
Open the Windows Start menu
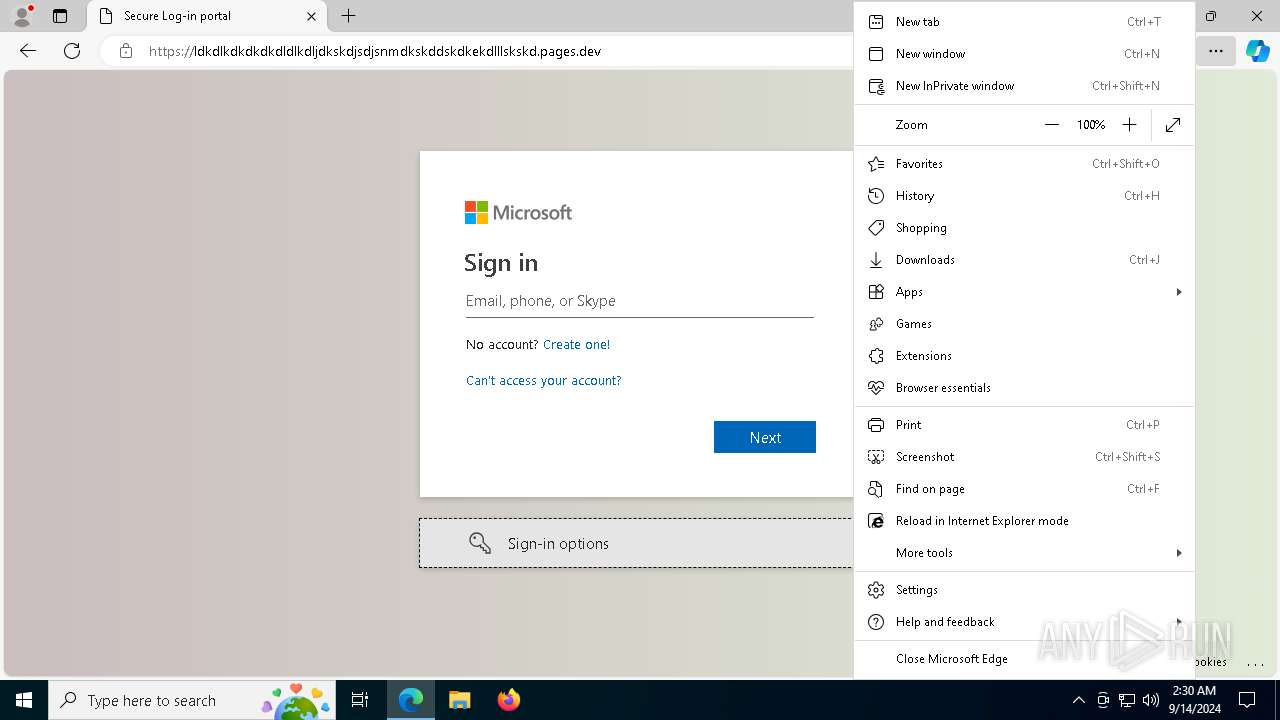click(x=24, y=700)
